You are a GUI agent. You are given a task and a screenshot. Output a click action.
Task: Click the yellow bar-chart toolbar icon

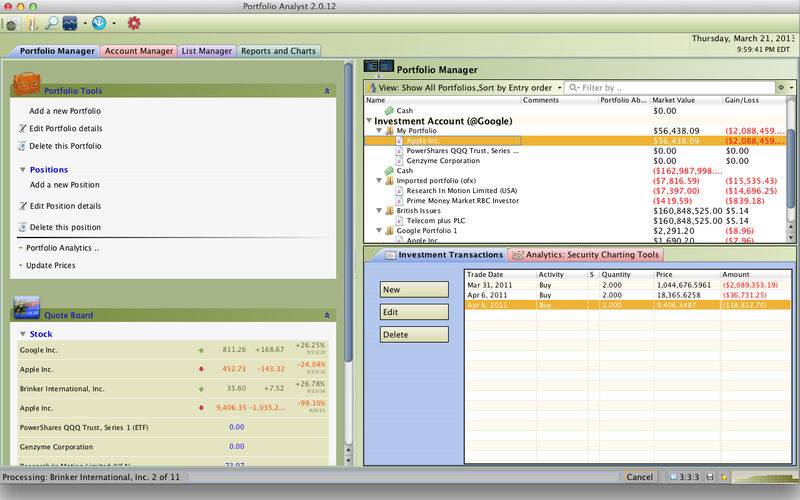click(32, 23)
